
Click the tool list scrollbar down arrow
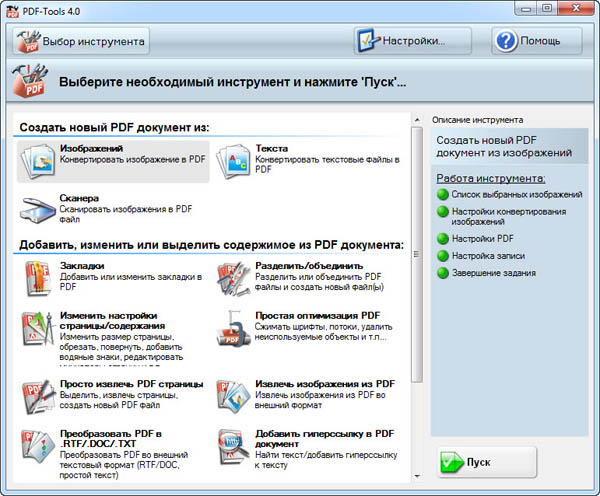pyautogui.click(x=417, y=476)
